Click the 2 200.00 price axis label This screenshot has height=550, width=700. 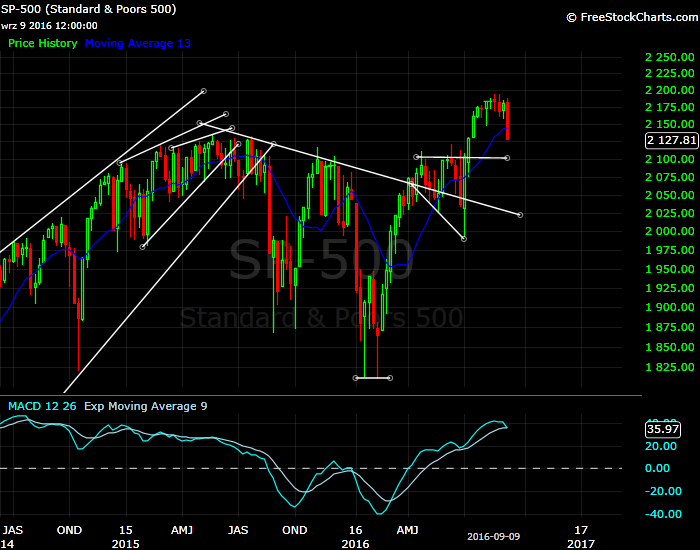click(x=670, y=90)
